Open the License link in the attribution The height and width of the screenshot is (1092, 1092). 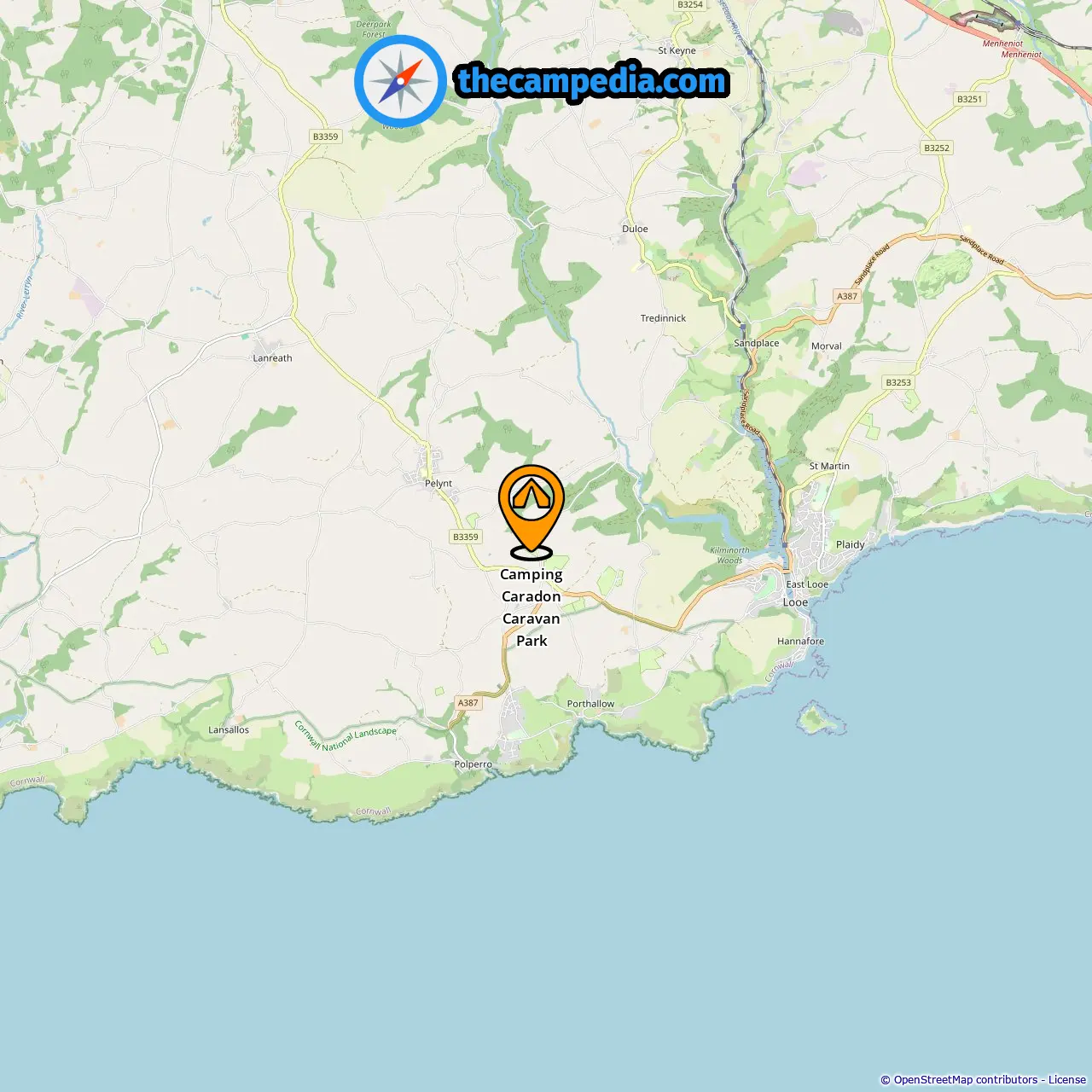click(x=1067, y=1079)
